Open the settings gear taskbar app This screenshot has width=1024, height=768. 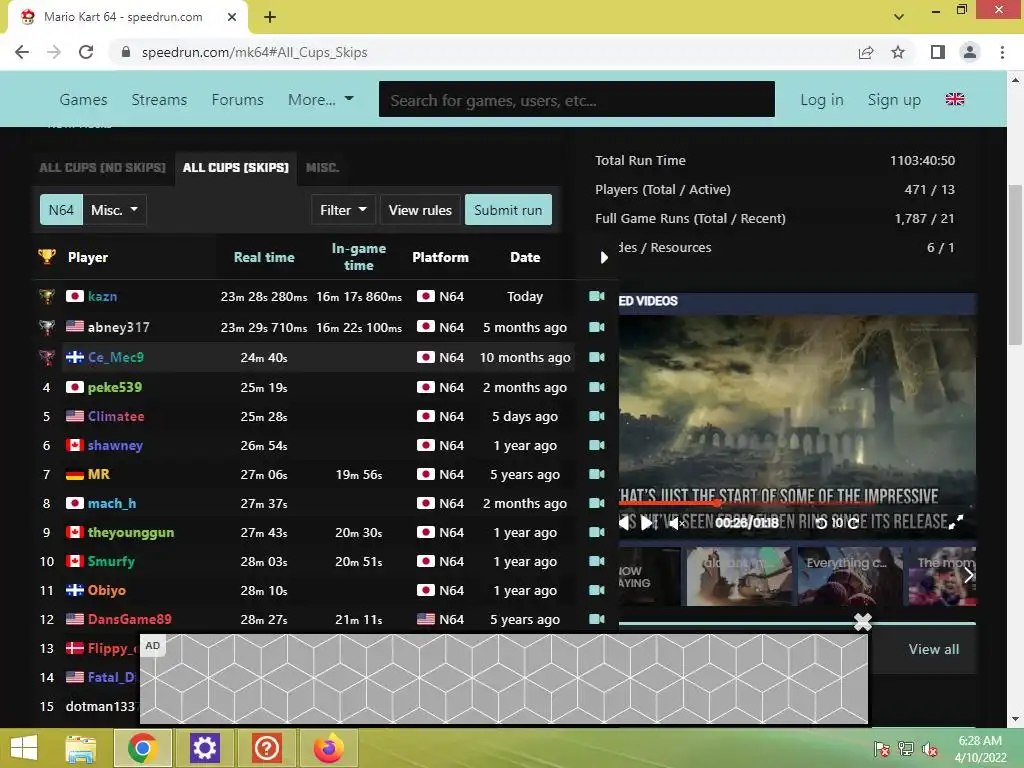pyautogui.click(x=204, y=748)
